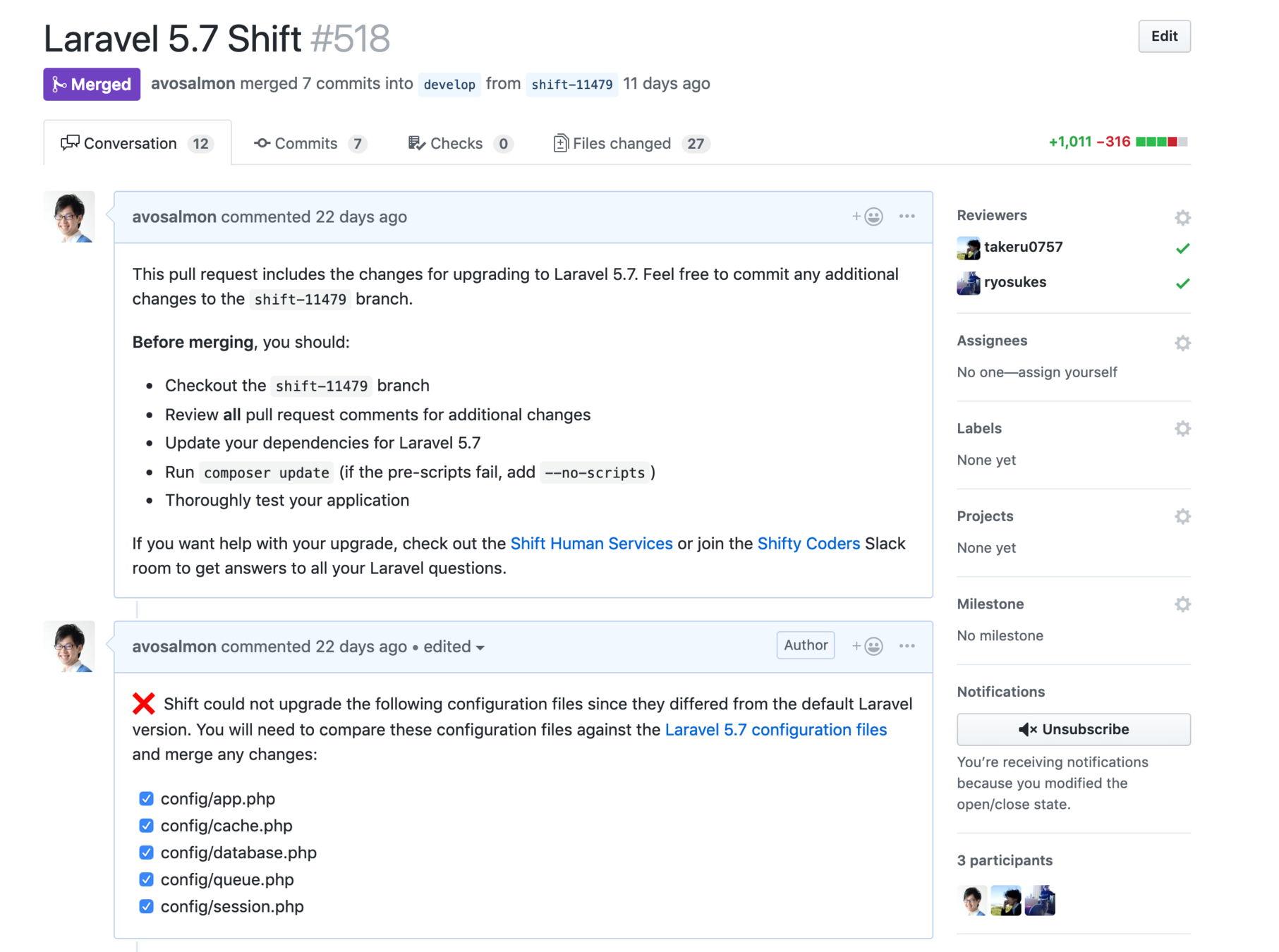This screenshot has width=1279, height=952.
Task: Open the Shifty Coders link
Action: click(x=808, y=544)
